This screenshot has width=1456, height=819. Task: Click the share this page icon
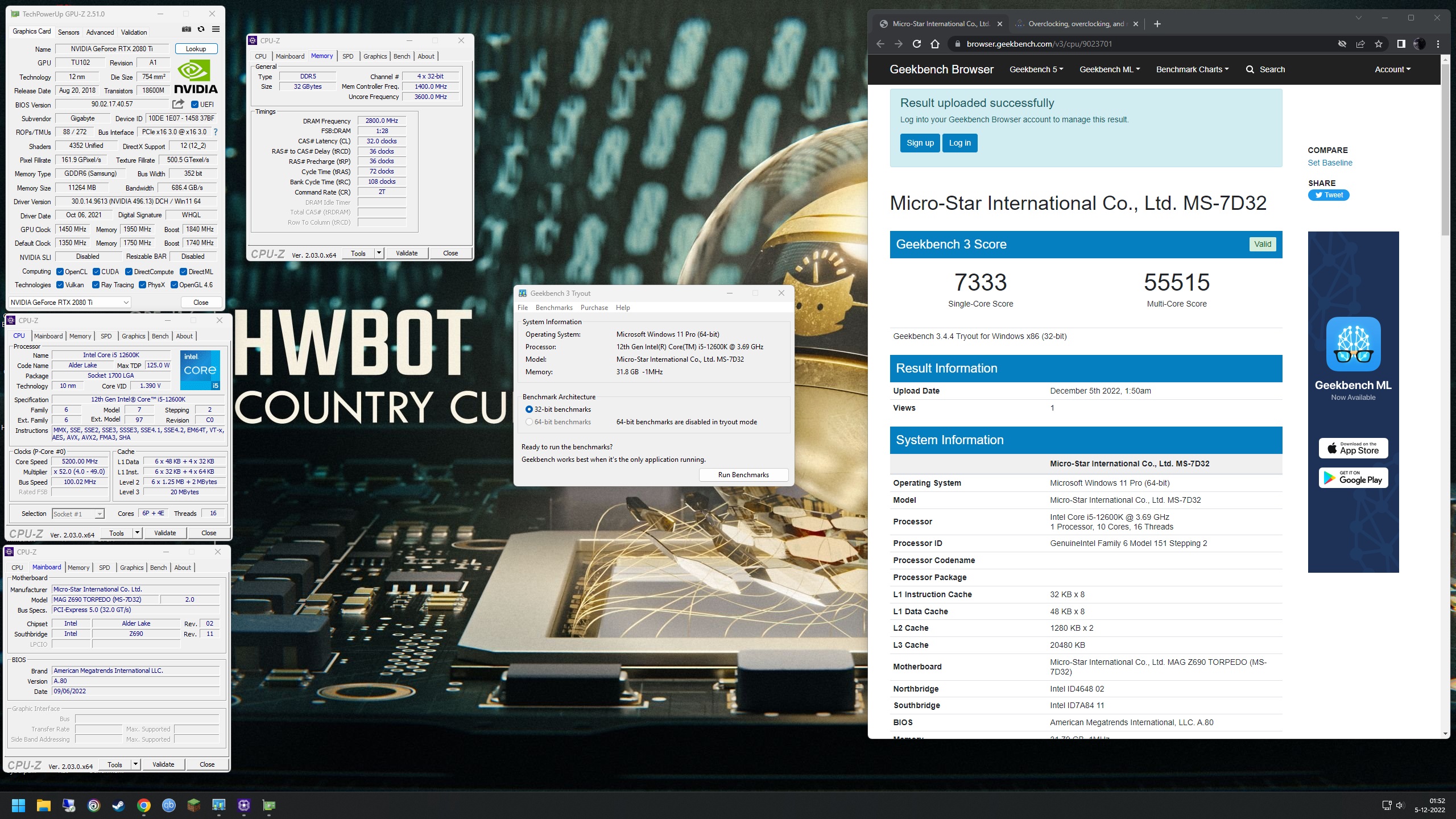[x=1360, y=44]
